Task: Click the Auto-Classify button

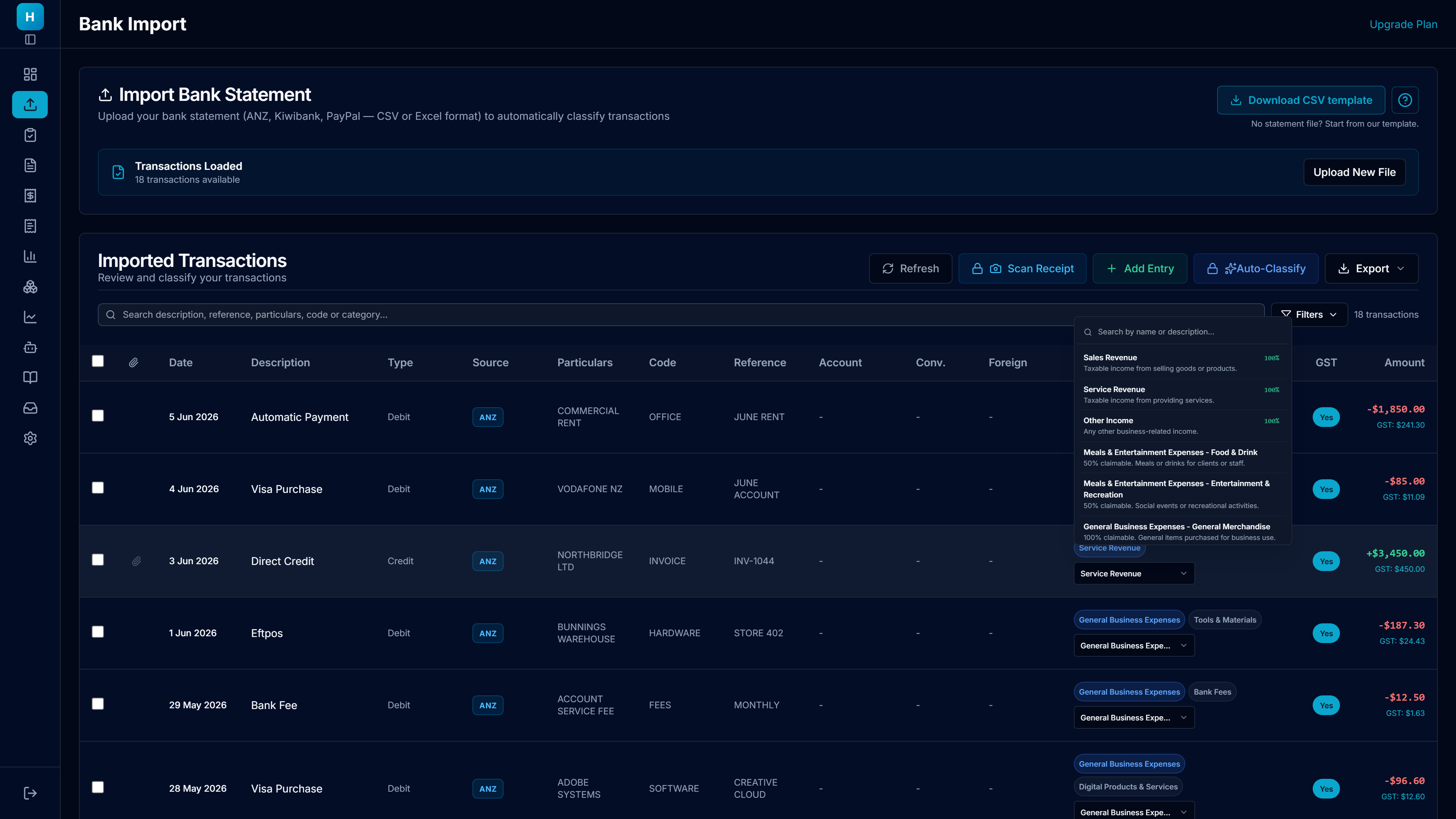Action: pos(1255,268)
